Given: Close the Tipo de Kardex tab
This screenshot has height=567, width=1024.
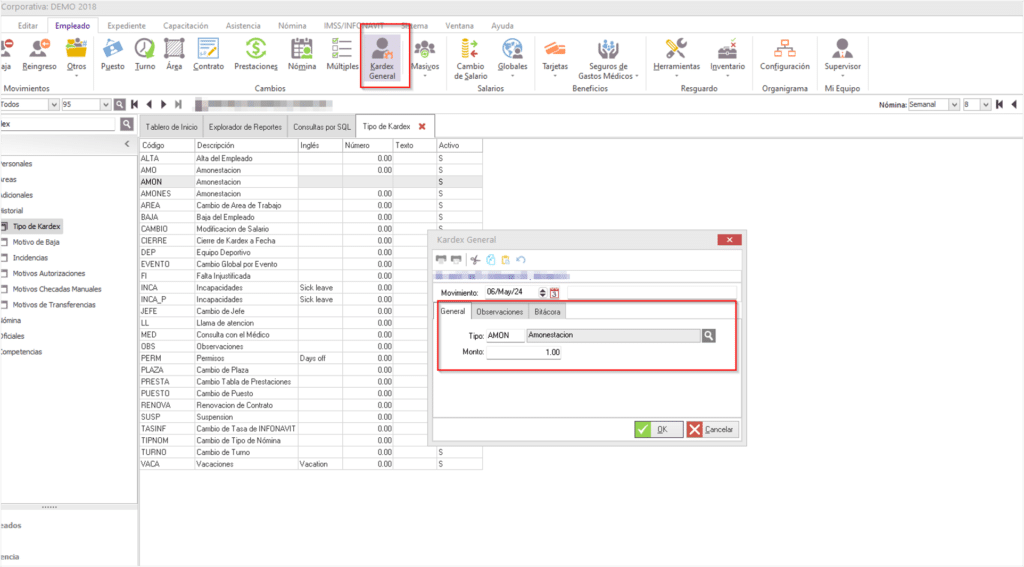Looking at the screenshot, I should 422,127.
